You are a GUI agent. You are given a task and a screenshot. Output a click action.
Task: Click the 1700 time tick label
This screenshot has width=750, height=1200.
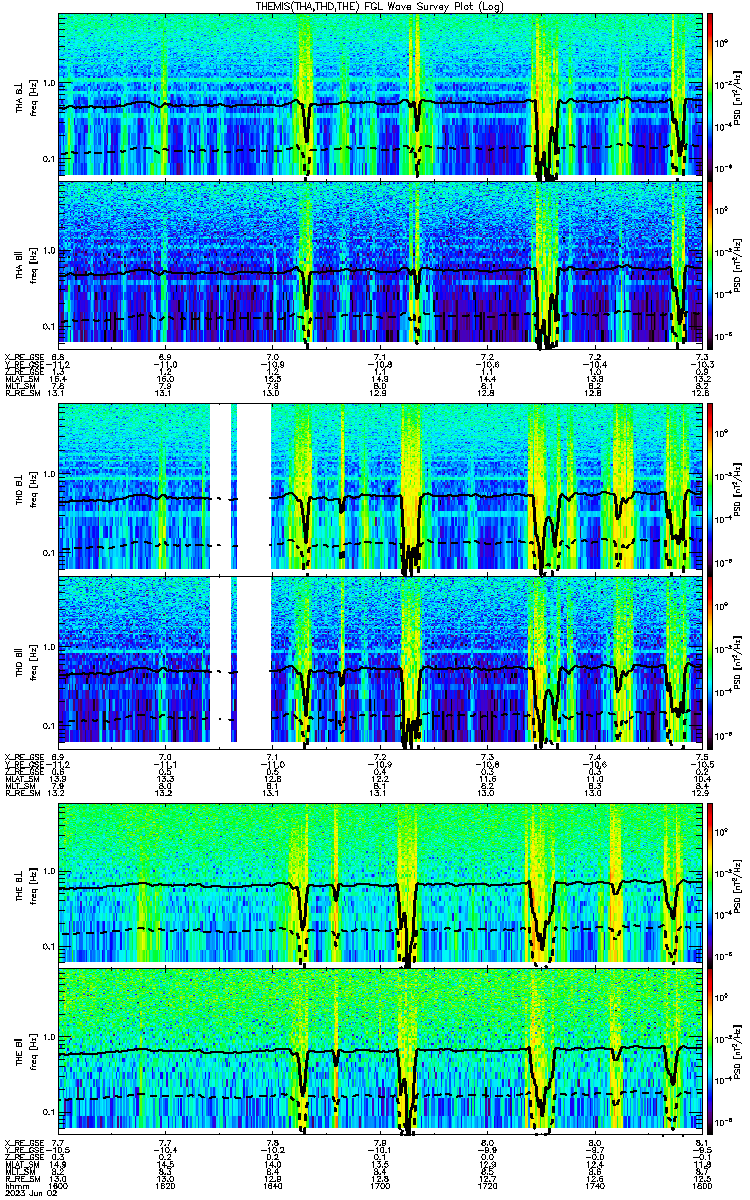click(x=380, y=1187)
